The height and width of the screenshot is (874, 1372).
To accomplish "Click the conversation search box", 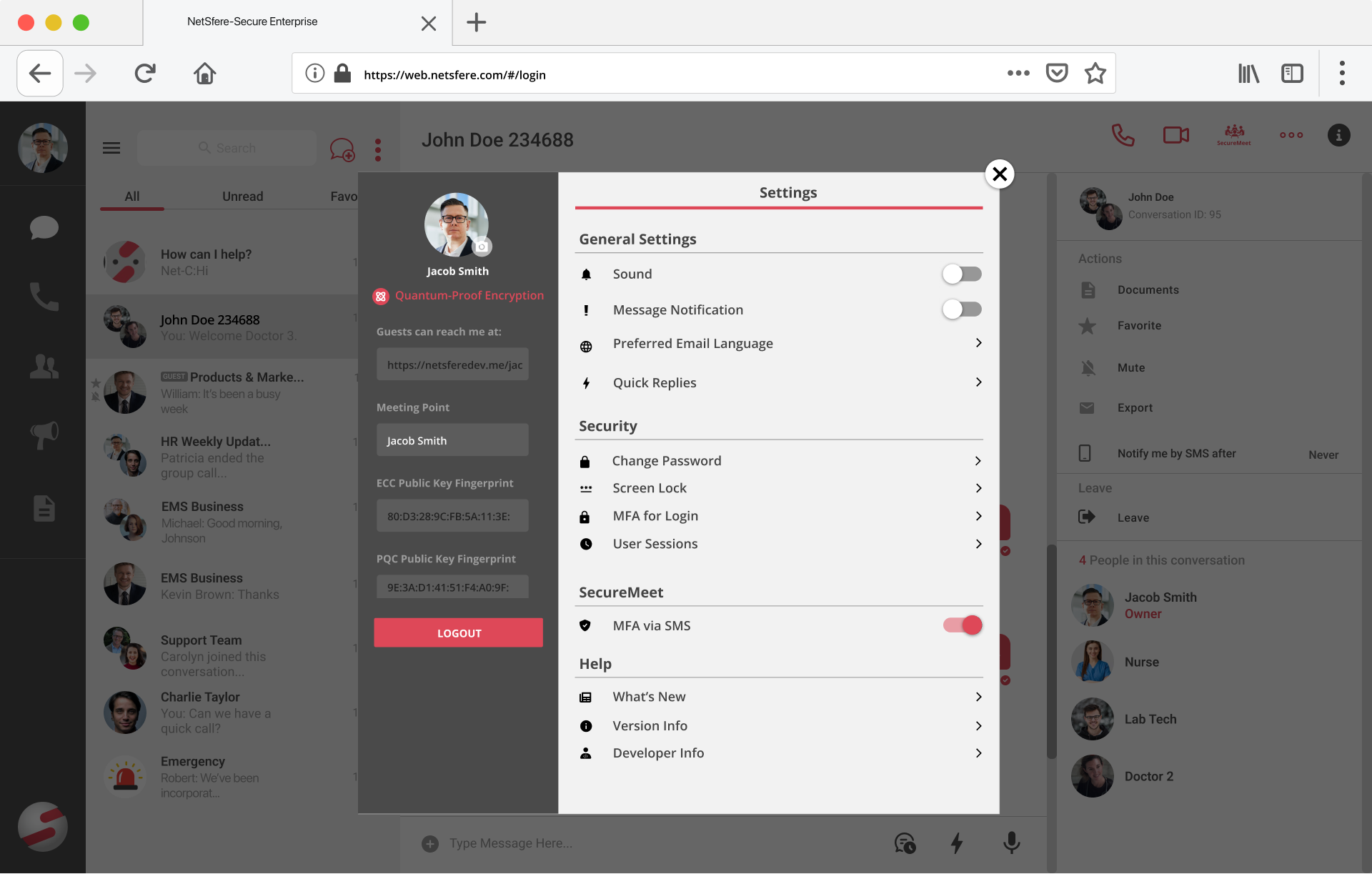I will click(227, 148).
